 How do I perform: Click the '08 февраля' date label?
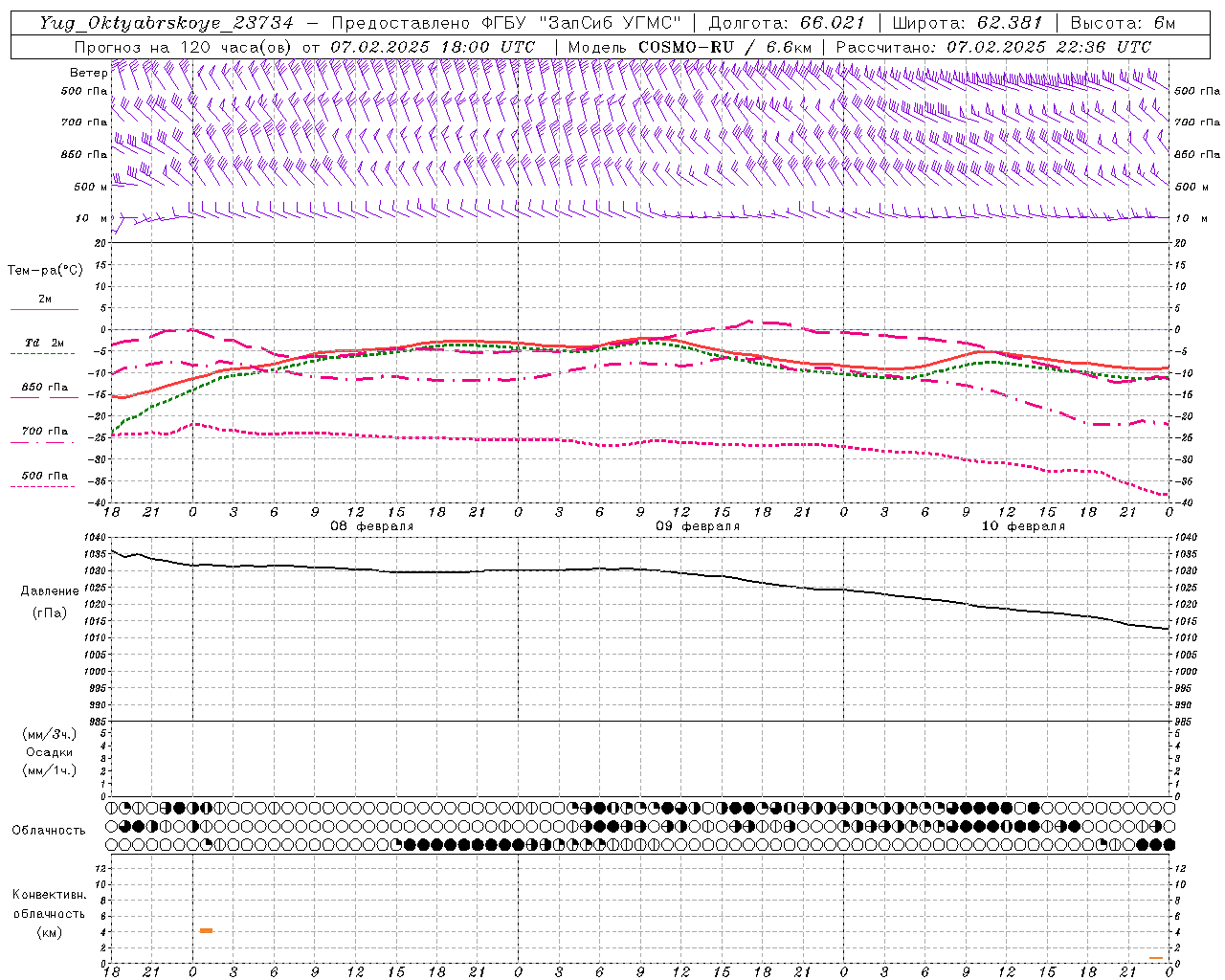[372, 526]
